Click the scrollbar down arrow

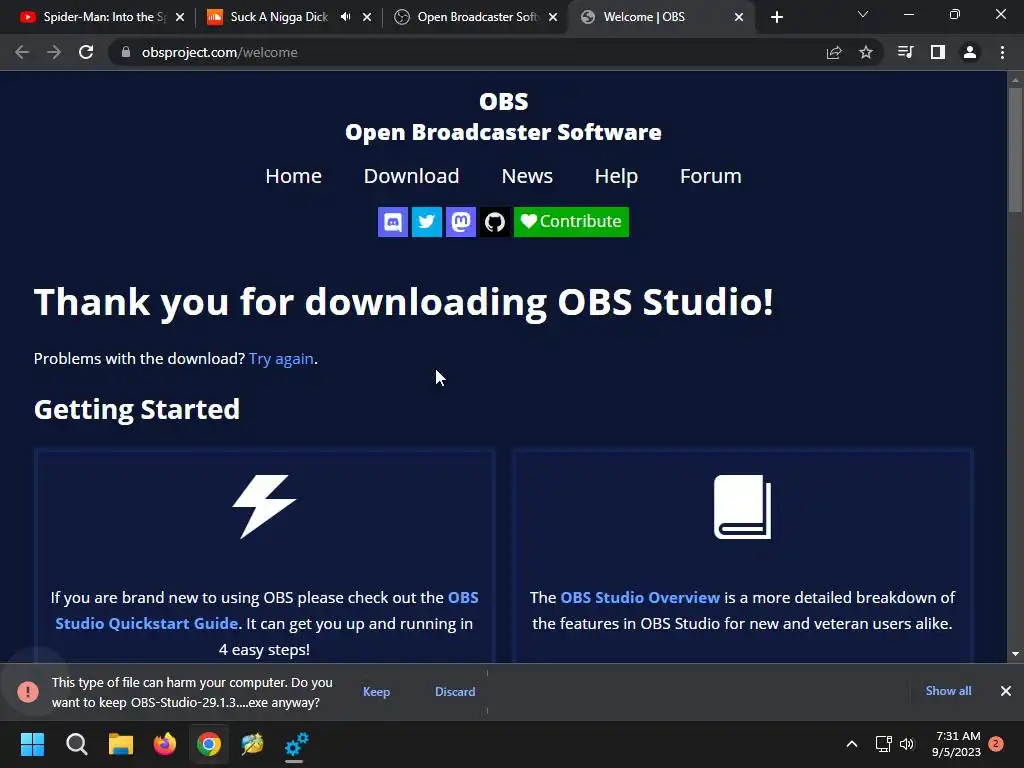1015,654
